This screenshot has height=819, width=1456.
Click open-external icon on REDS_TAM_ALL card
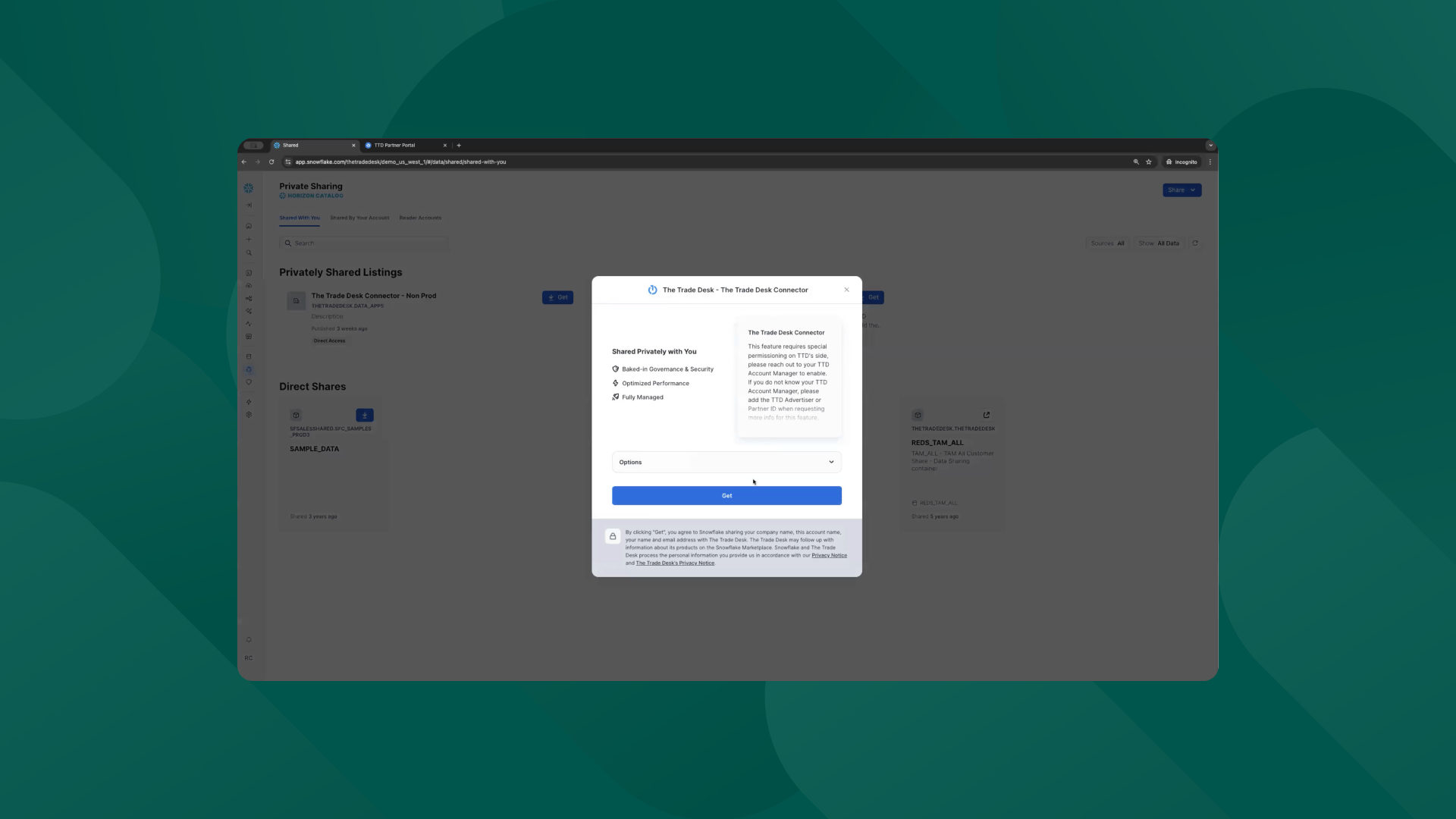coord(986,416)
